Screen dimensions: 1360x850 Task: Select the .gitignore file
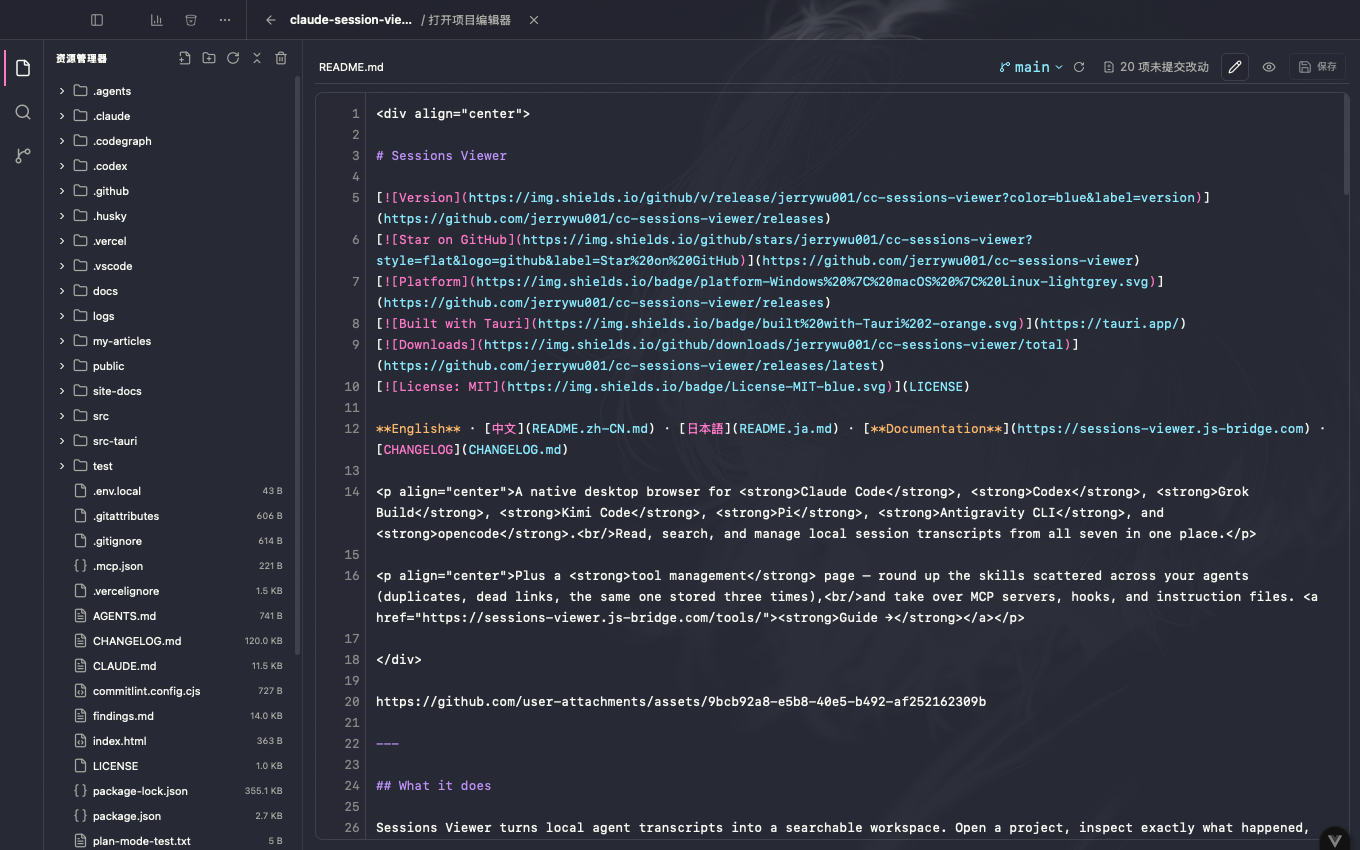point(170,541)
